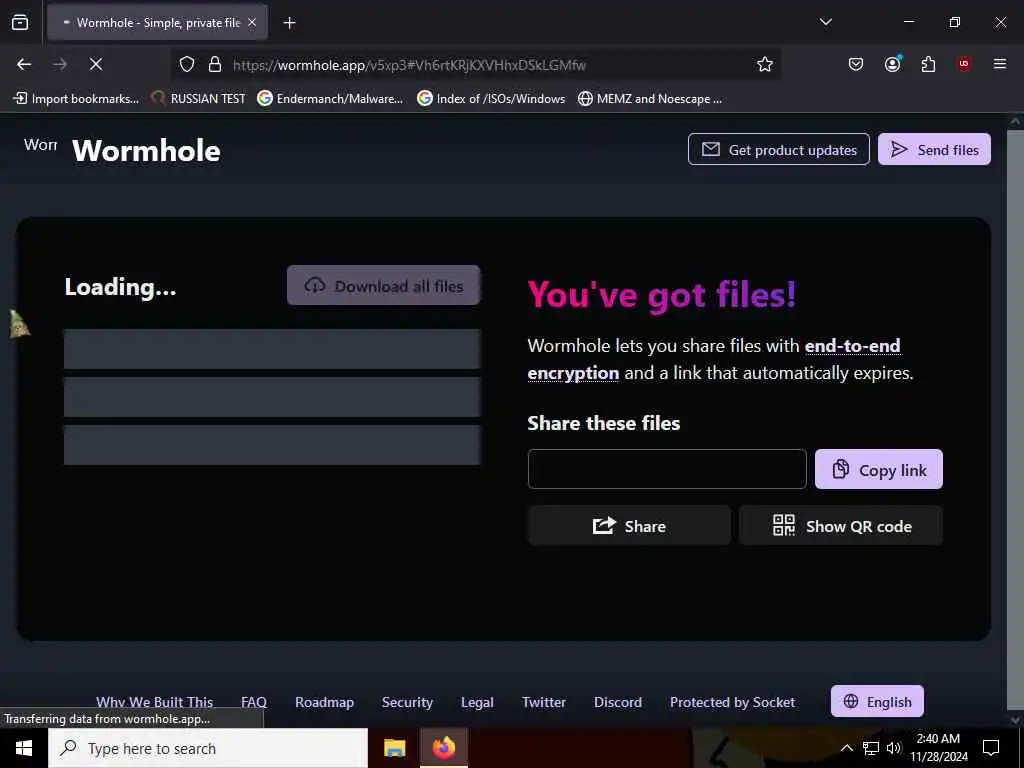Open Roadmap footer link
The image size is (1024, 768).
pos(325,702)
